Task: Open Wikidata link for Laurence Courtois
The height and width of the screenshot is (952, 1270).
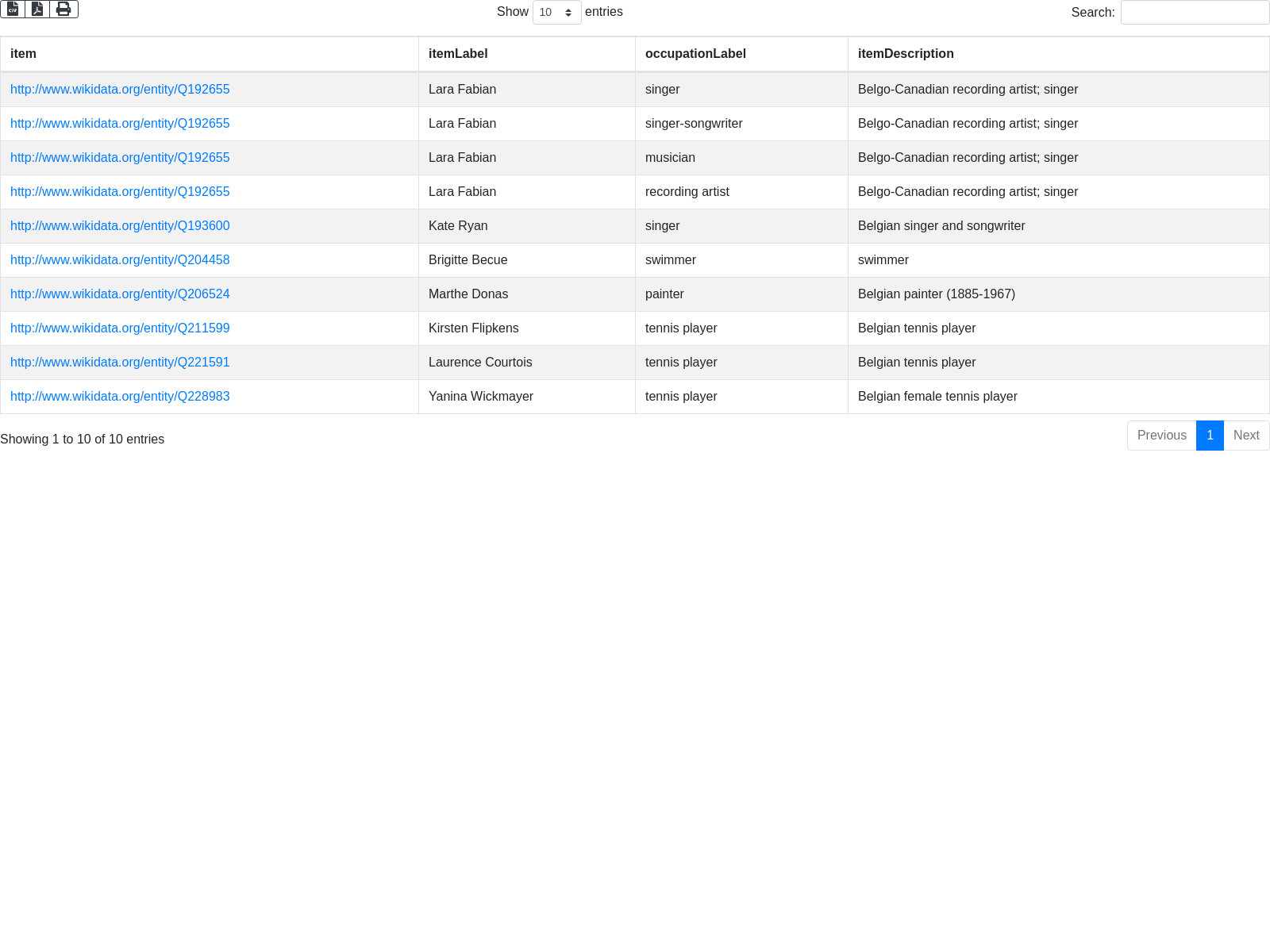Action: pyautogui.click(x=120, y=363)
